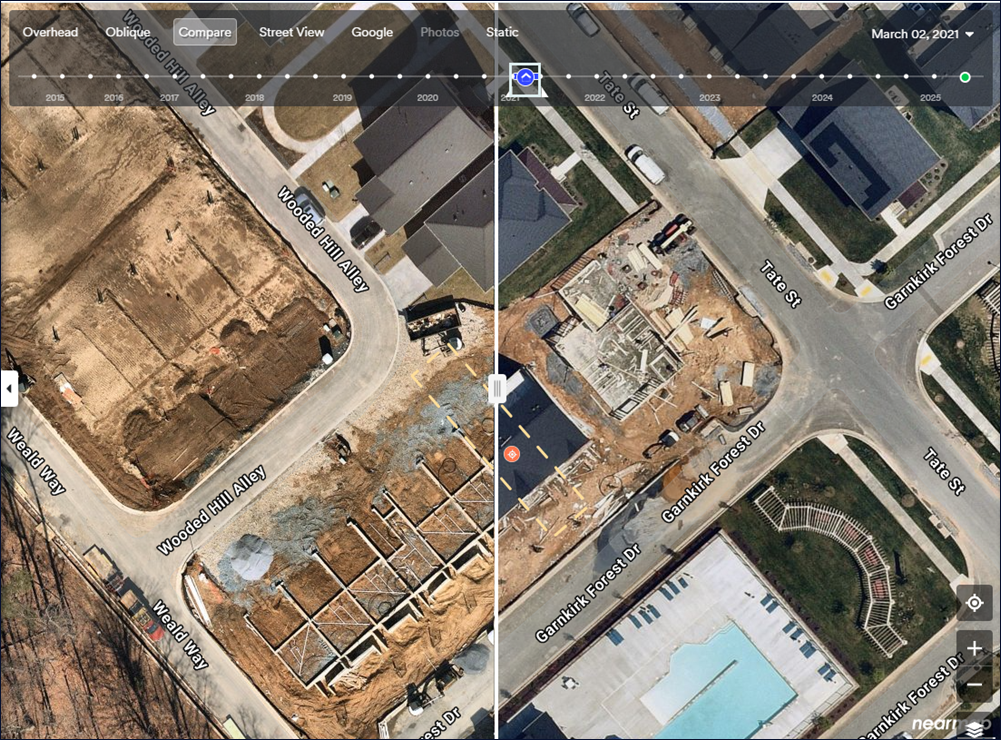1001x740 pixels.
Task: Switch to the Oblique view tab
Action: (x=128, y=32)
